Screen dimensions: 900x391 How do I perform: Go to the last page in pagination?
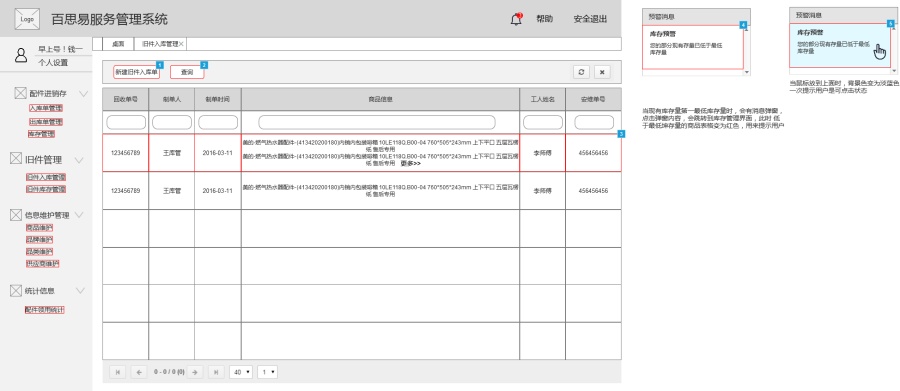pyautogui.click(x=216, y=372)
